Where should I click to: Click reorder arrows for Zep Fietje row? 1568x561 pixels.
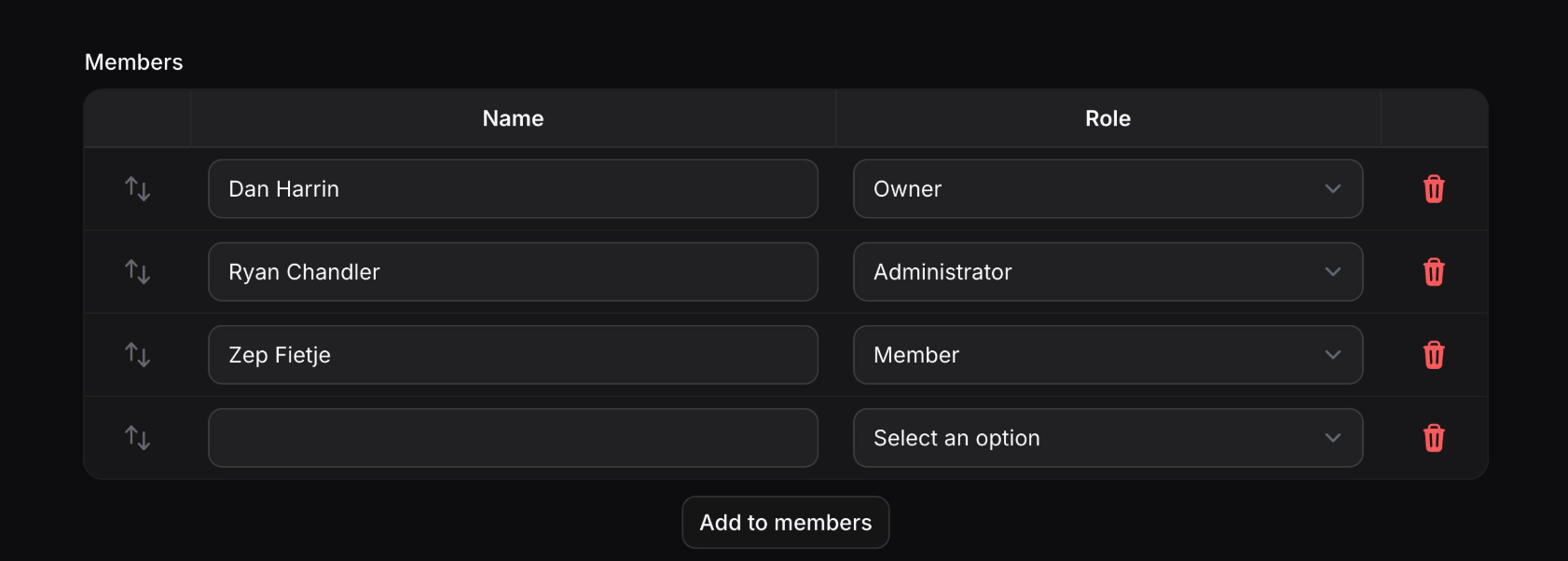pos(138,355)
